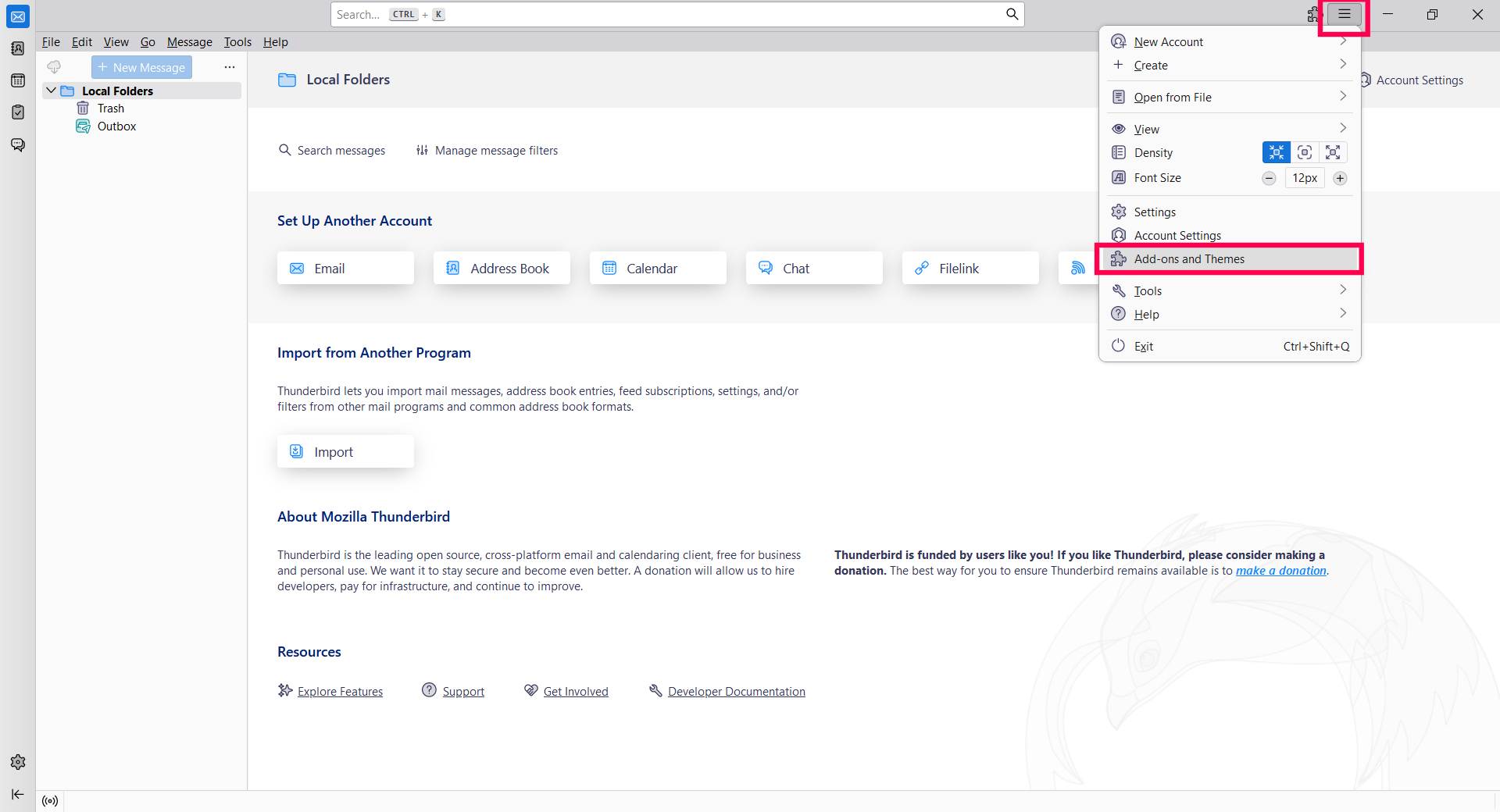The image size is (1500, 812).
Task: Open the Chat space icon
Action: coord(18,144)
